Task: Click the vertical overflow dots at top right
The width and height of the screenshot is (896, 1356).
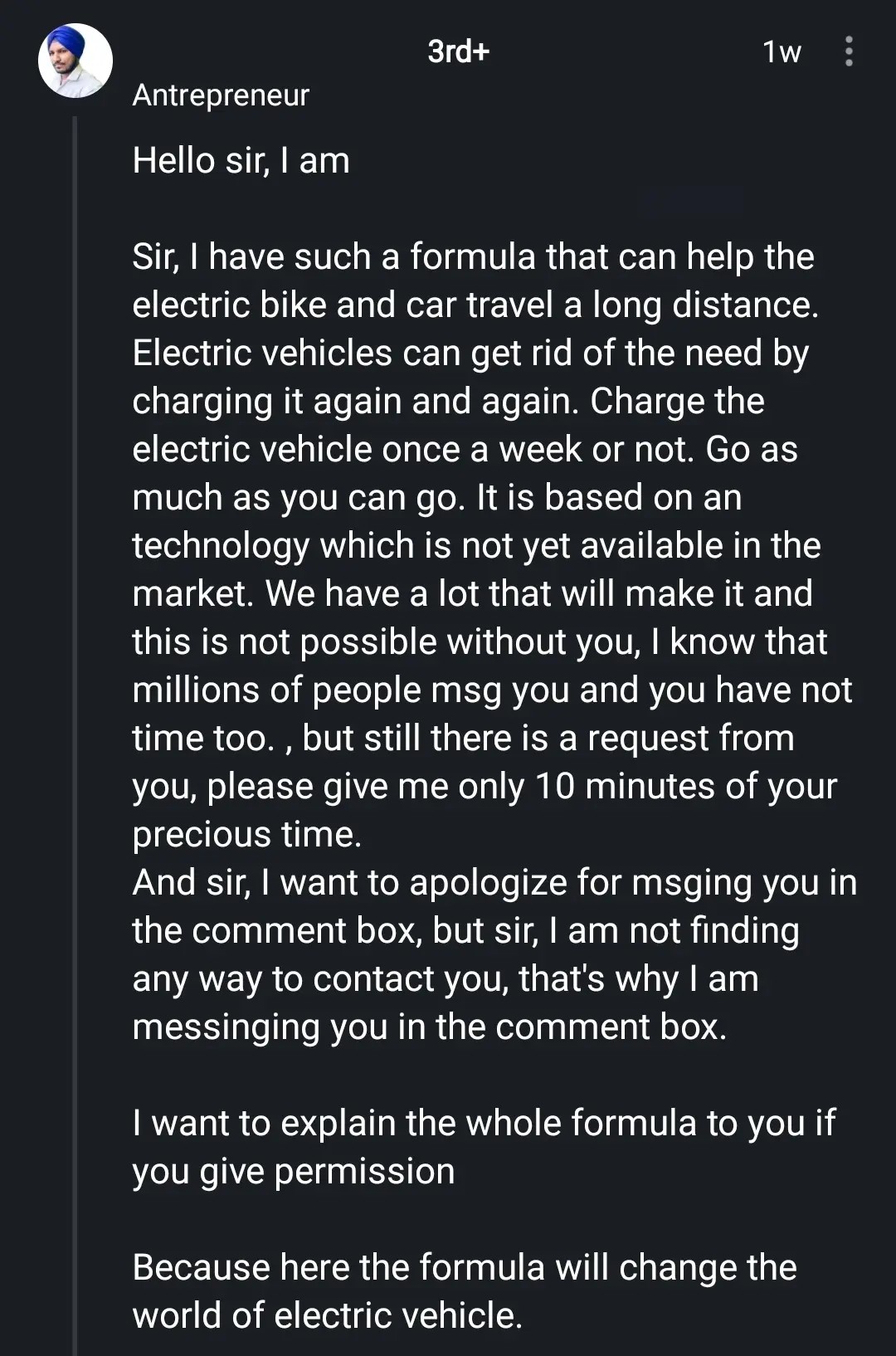Action: coord(848,52)
